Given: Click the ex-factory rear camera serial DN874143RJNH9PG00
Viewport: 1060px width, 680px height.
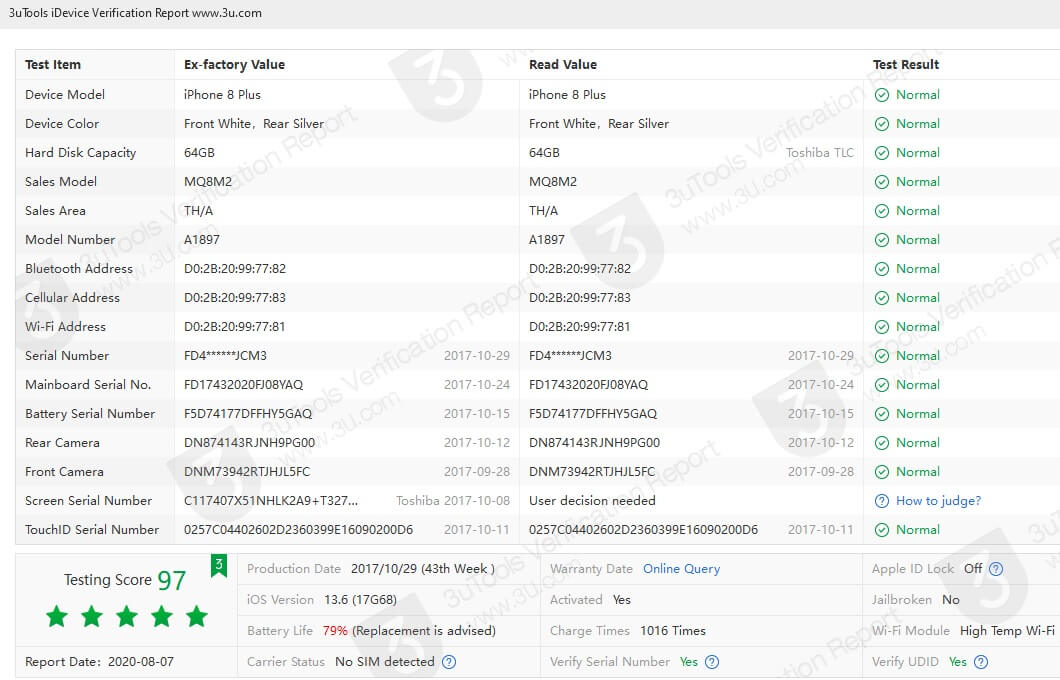Looking at the screenshot, I should pyautogui.click(x=249, y=443).
